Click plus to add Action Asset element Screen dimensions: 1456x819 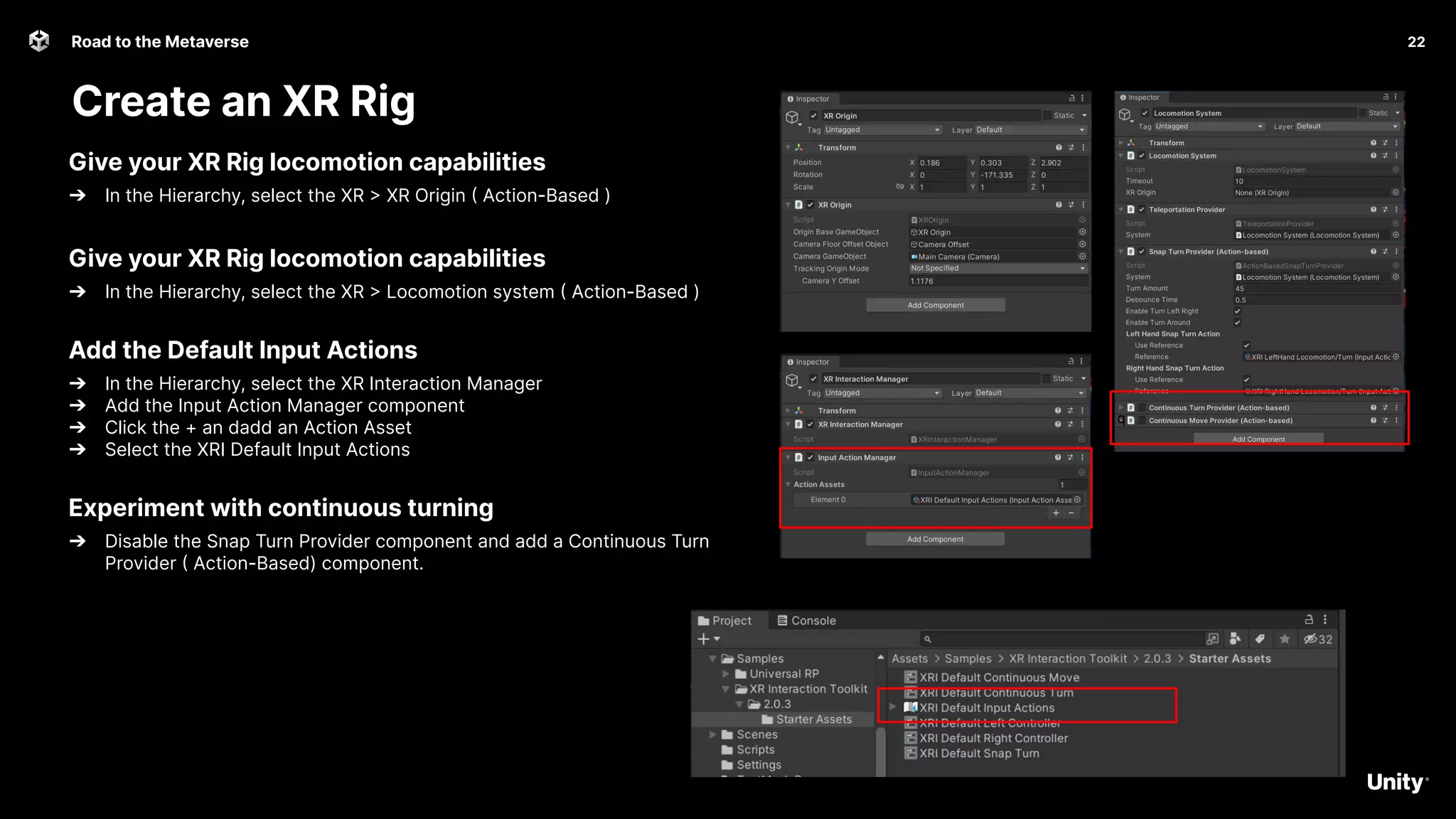(x=1056, y=513)
